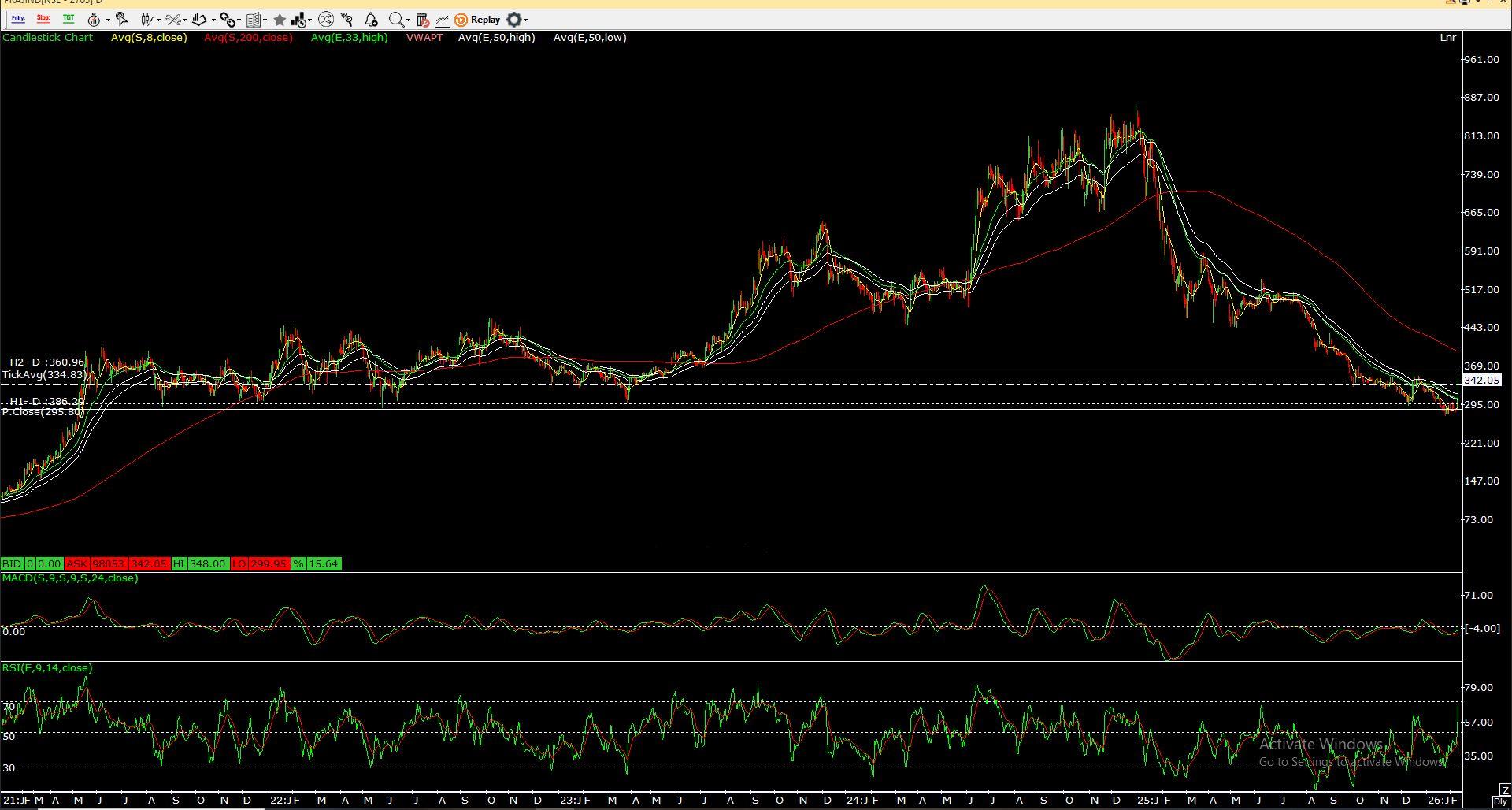Click the RSI(E,9,14,close) panel label

point(47,668)
